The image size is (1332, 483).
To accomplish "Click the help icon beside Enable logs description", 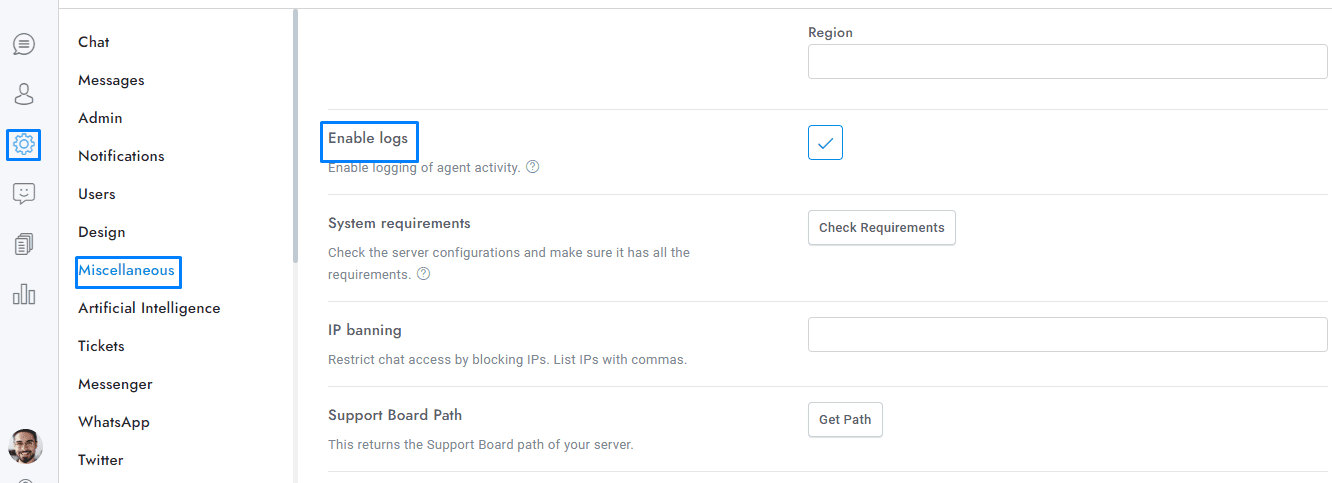I will click(533, 168).
